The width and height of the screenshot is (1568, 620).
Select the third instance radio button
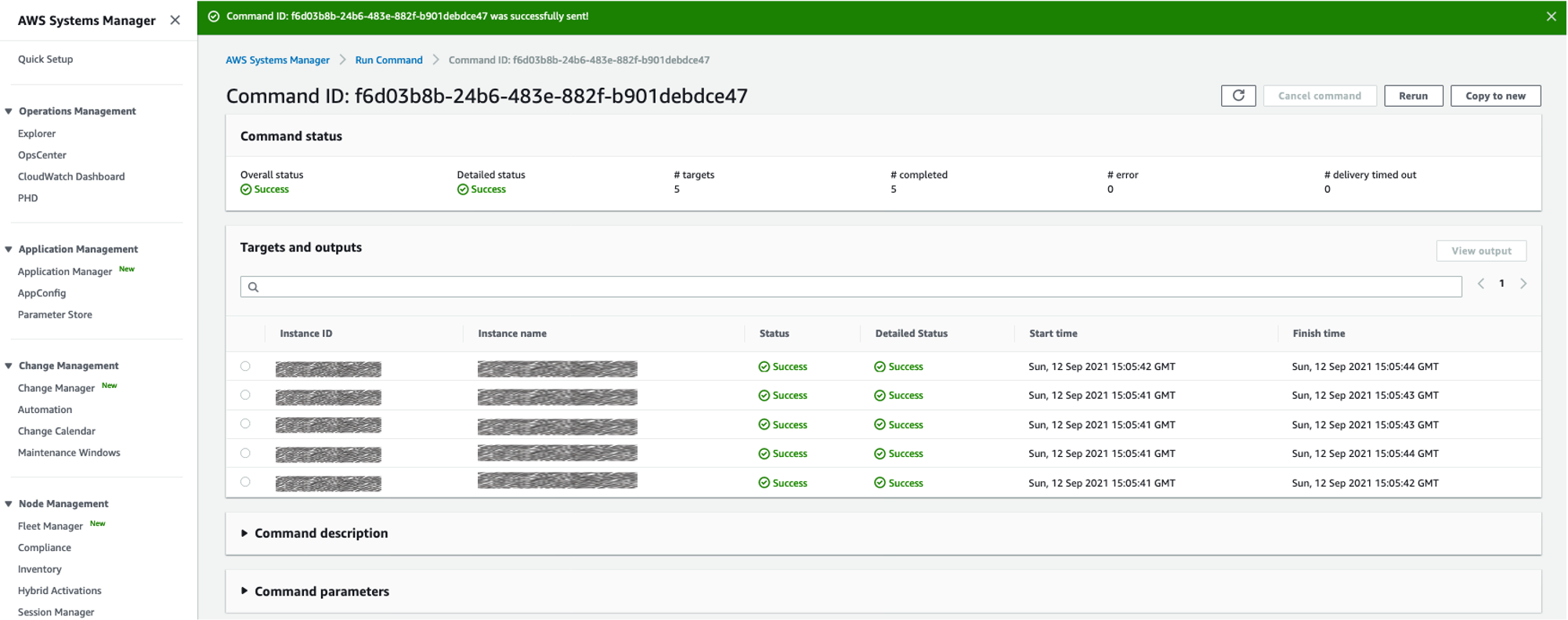tap(245, 424)
